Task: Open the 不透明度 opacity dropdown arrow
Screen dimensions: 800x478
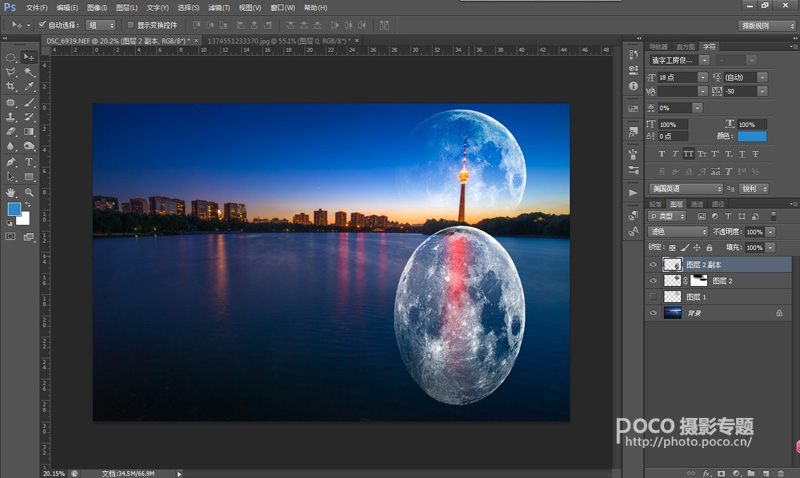Action: 770,232
